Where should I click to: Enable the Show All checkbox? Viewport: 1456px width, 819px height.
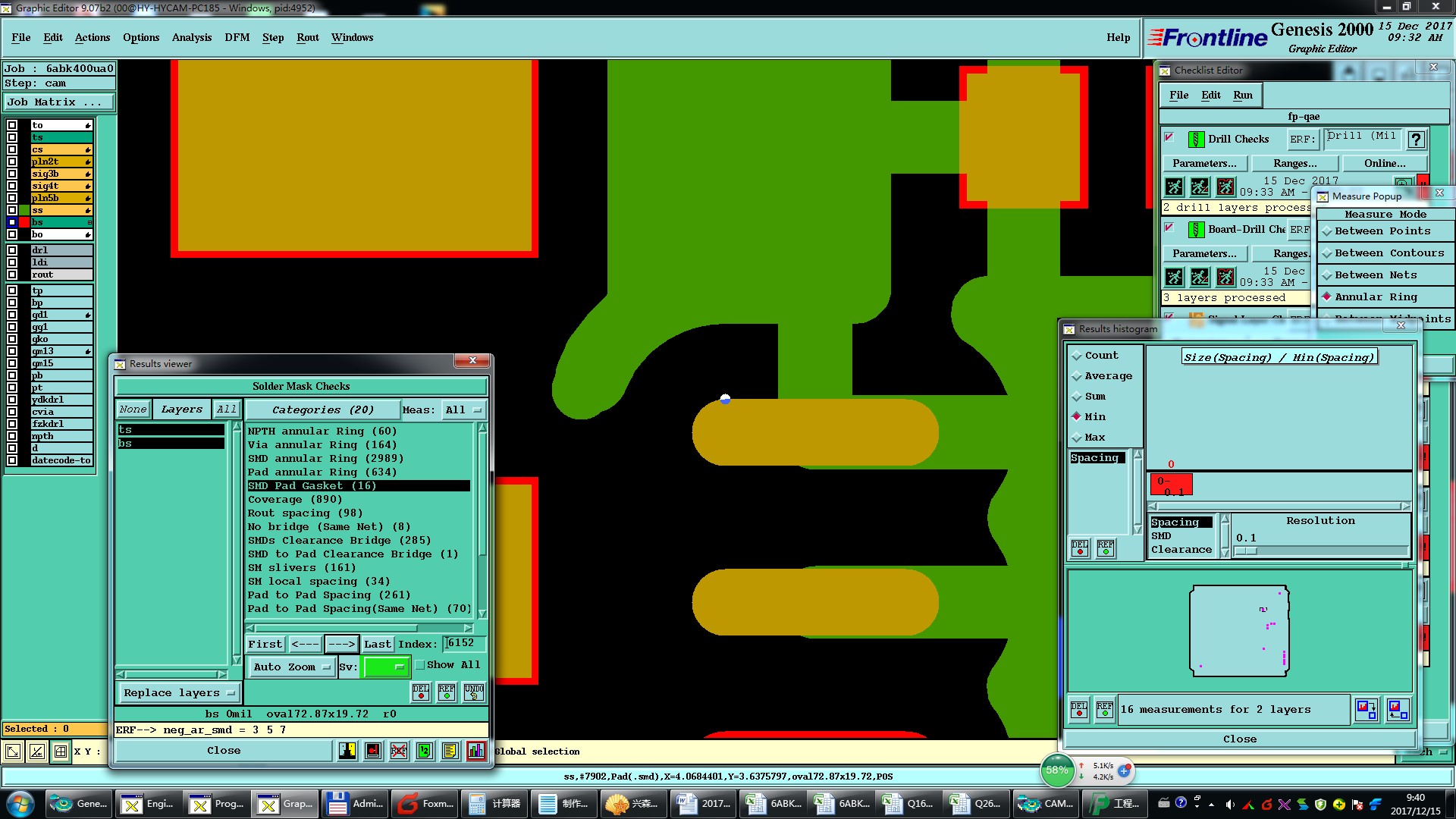420,665
